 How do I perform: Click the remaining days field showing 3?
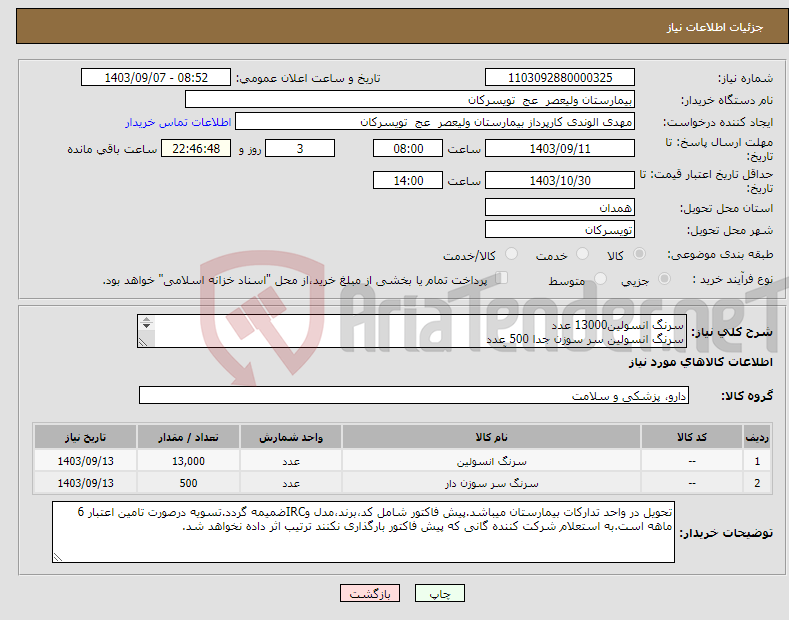point(300,148)
